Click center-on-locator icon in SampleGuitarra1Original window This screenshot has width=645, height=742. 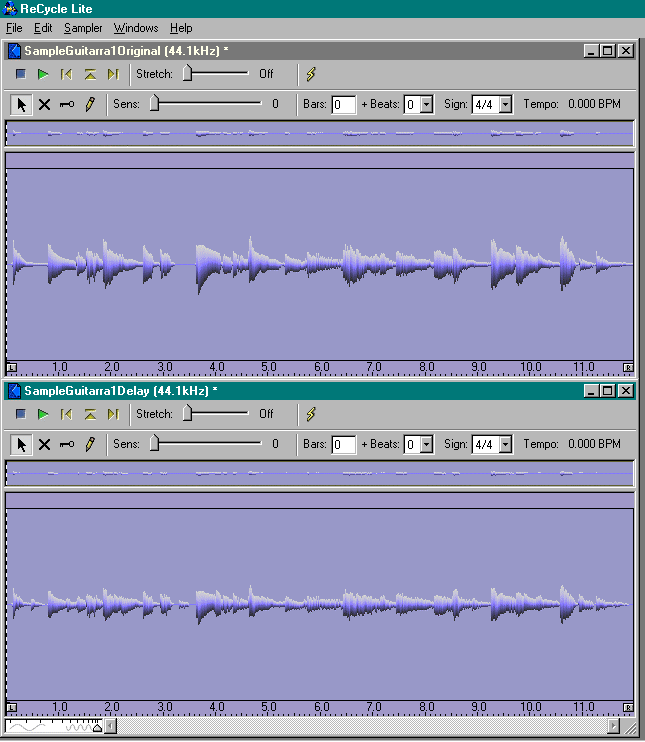[x=90, y=74]
